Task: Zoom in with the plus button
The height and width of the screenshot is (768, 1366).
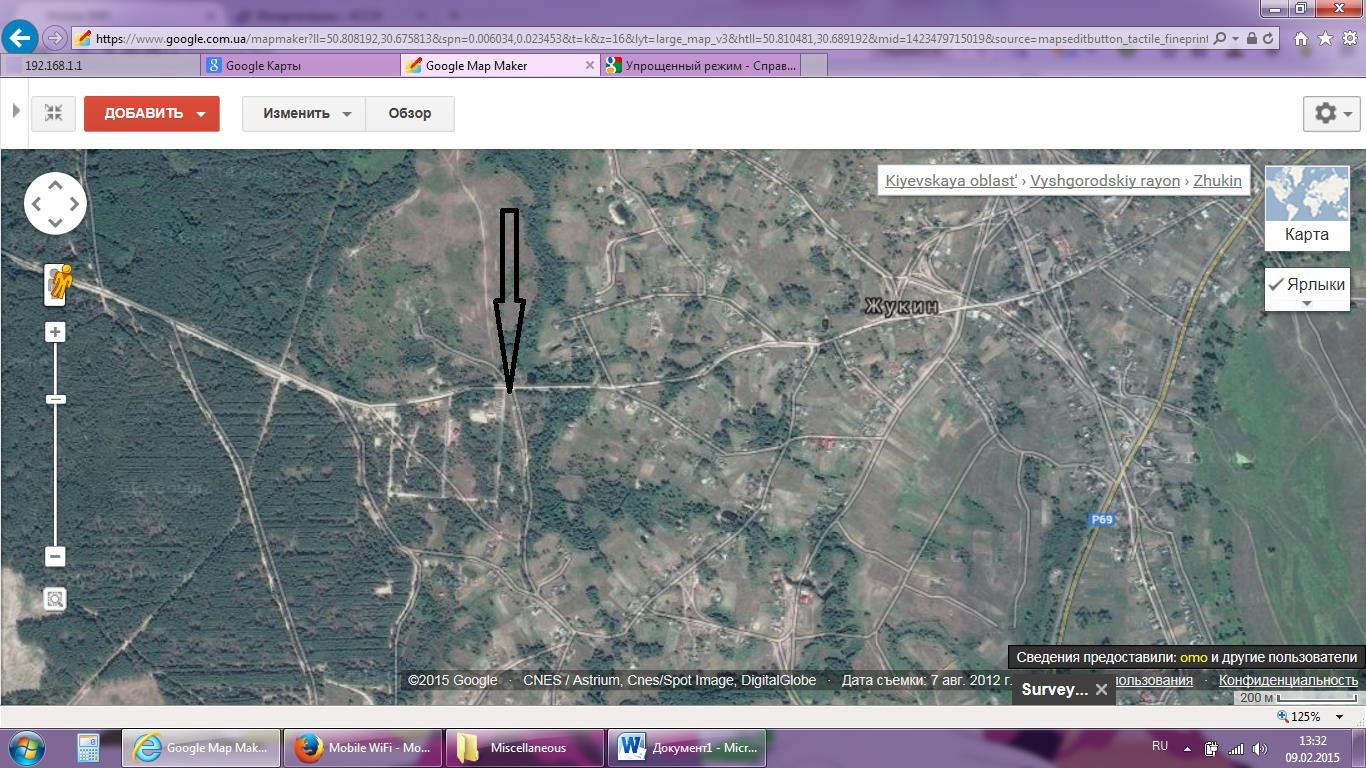Action: [x=55, y=332]
